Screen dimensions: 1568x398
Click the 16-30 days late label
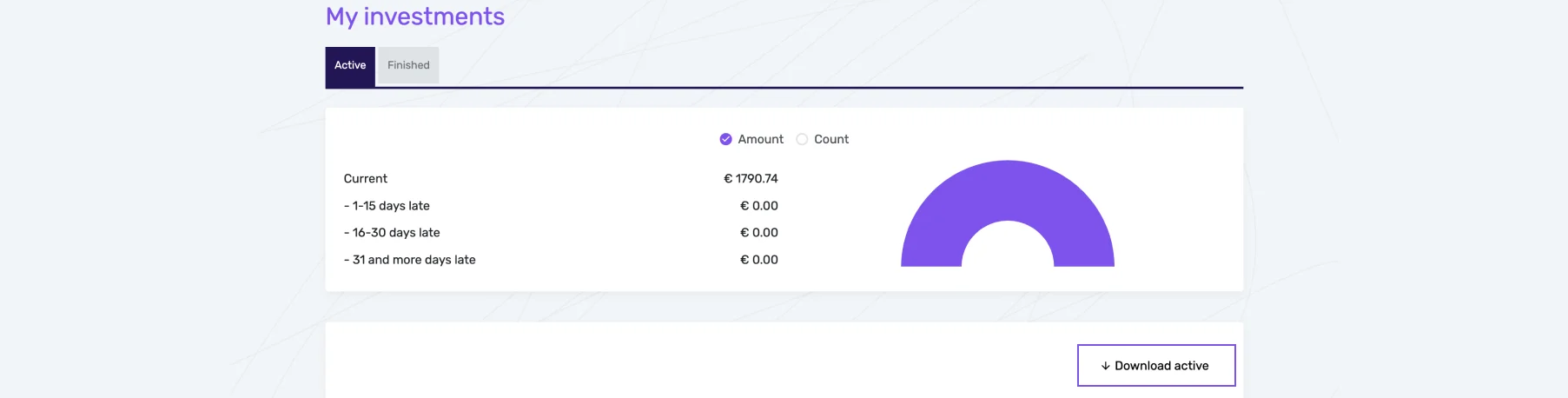[392, 233]
